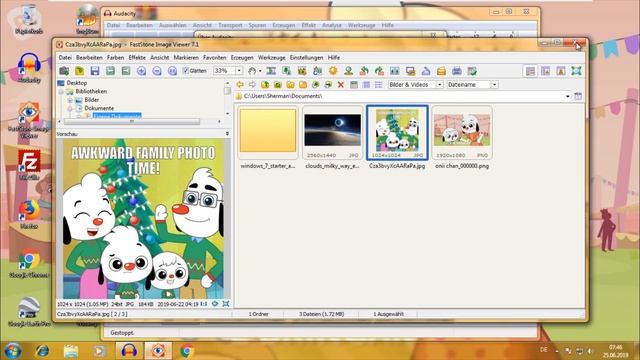Click the rotate right icon

[379, 71]
